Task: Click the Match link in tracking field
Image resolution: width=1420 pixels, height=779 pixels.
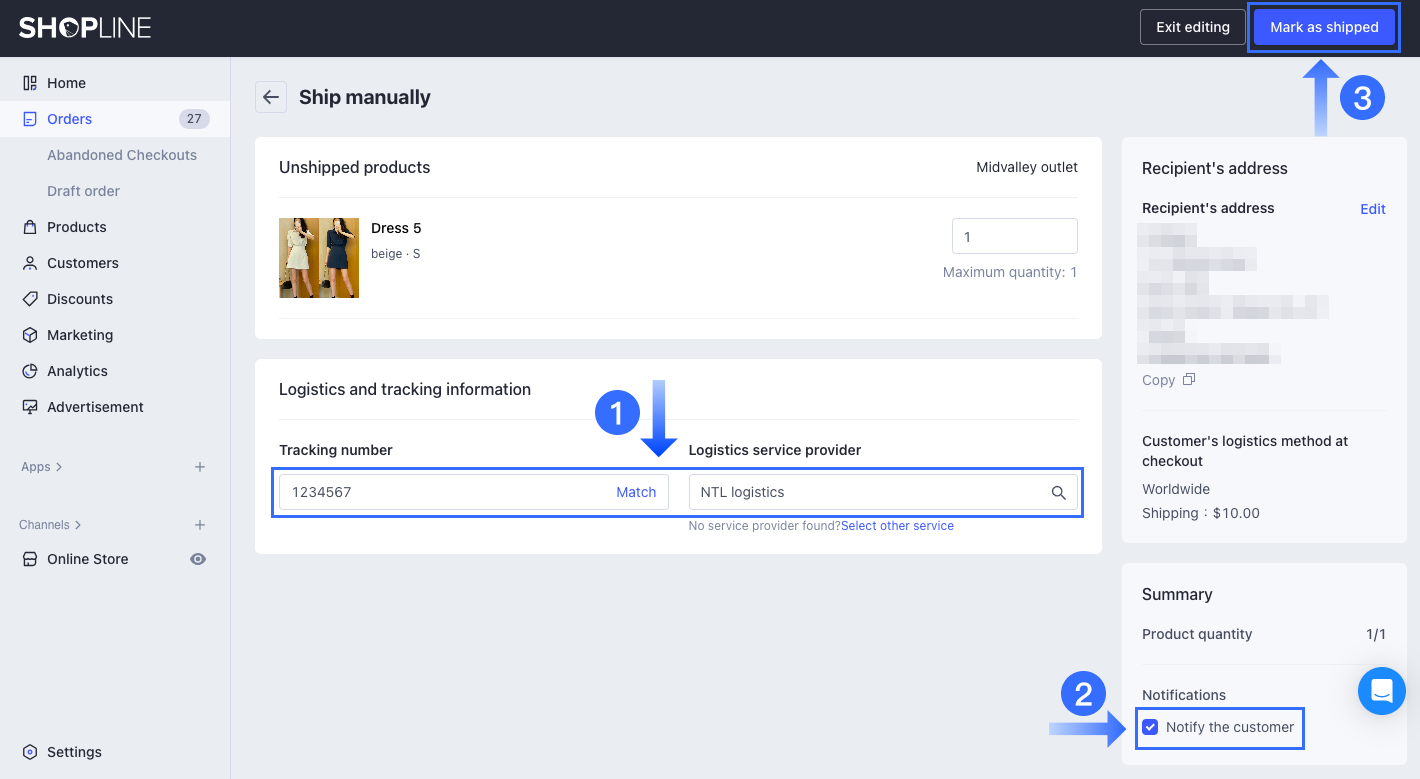Action: click(636, 492)
